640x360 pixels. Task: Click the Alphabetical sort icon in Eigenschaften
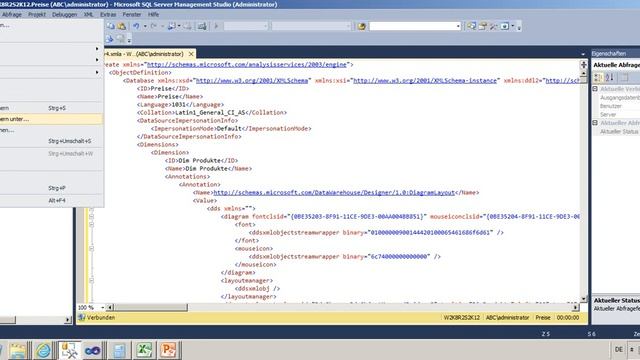[x=609, y=78]
